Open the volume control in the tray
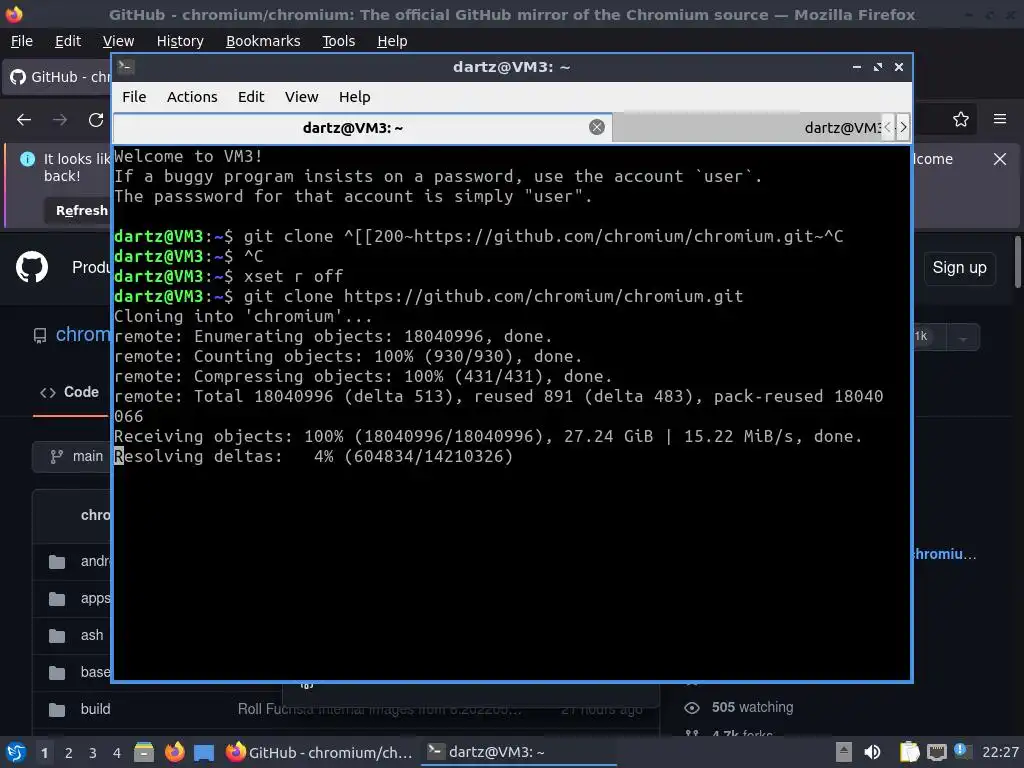1024x768 pixels. click(x=872, y=752)
